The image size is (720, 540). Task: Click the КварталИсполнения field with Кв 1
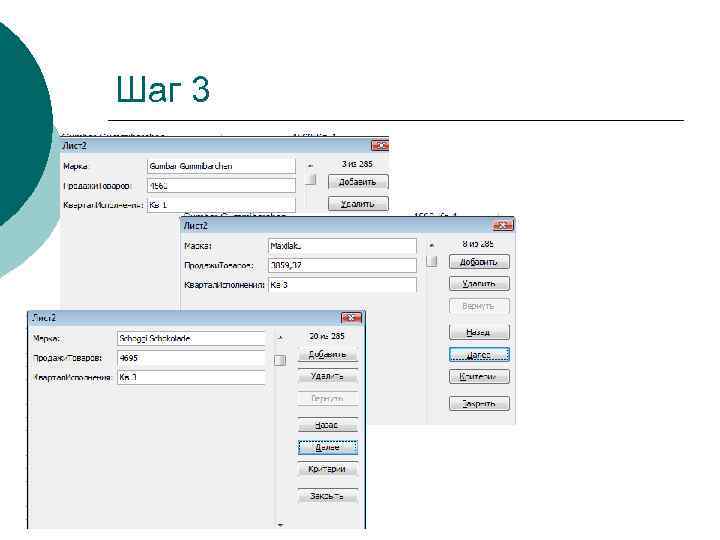221,205
